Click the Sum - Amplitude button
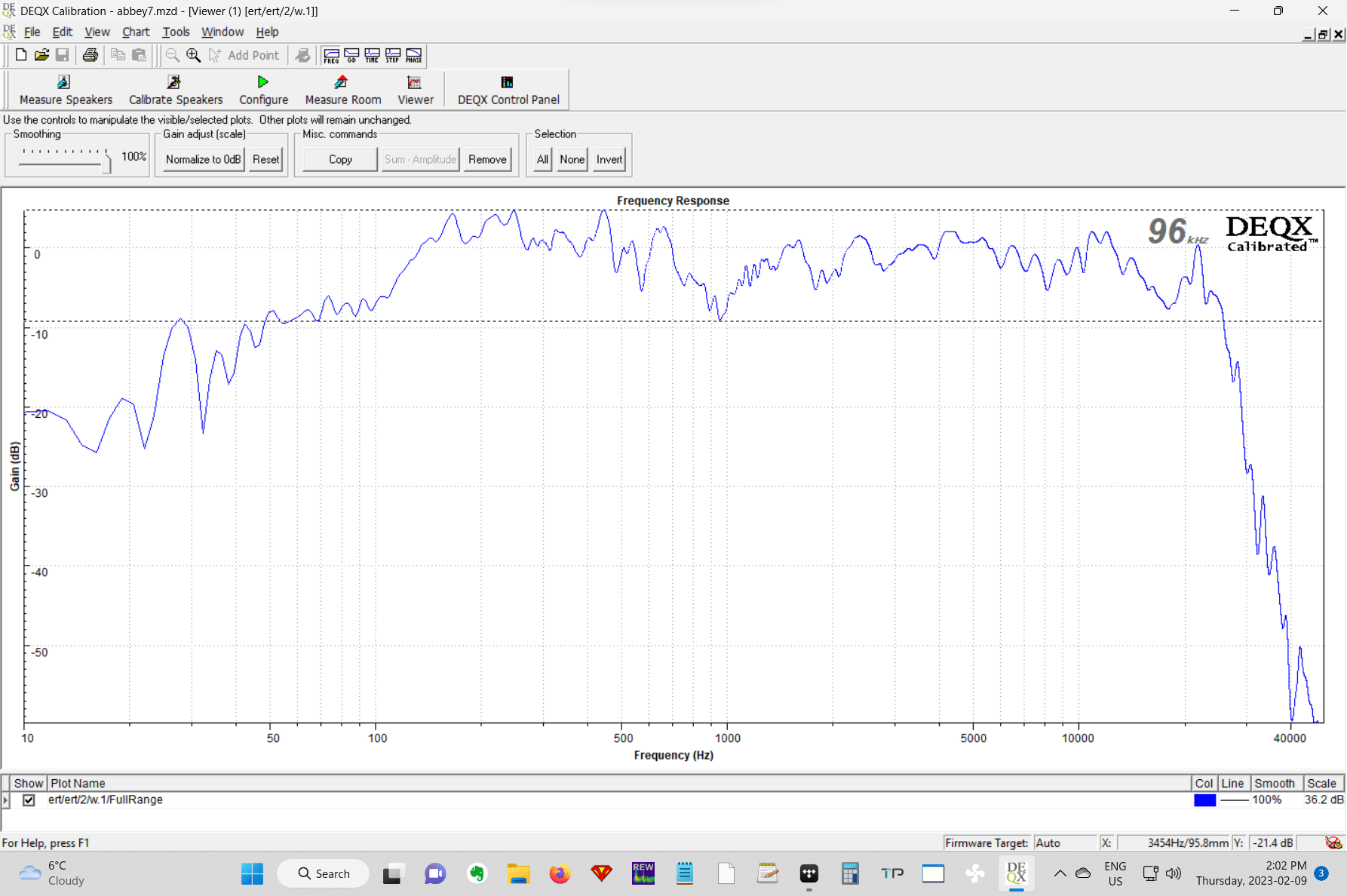 [x=420, y=159]
